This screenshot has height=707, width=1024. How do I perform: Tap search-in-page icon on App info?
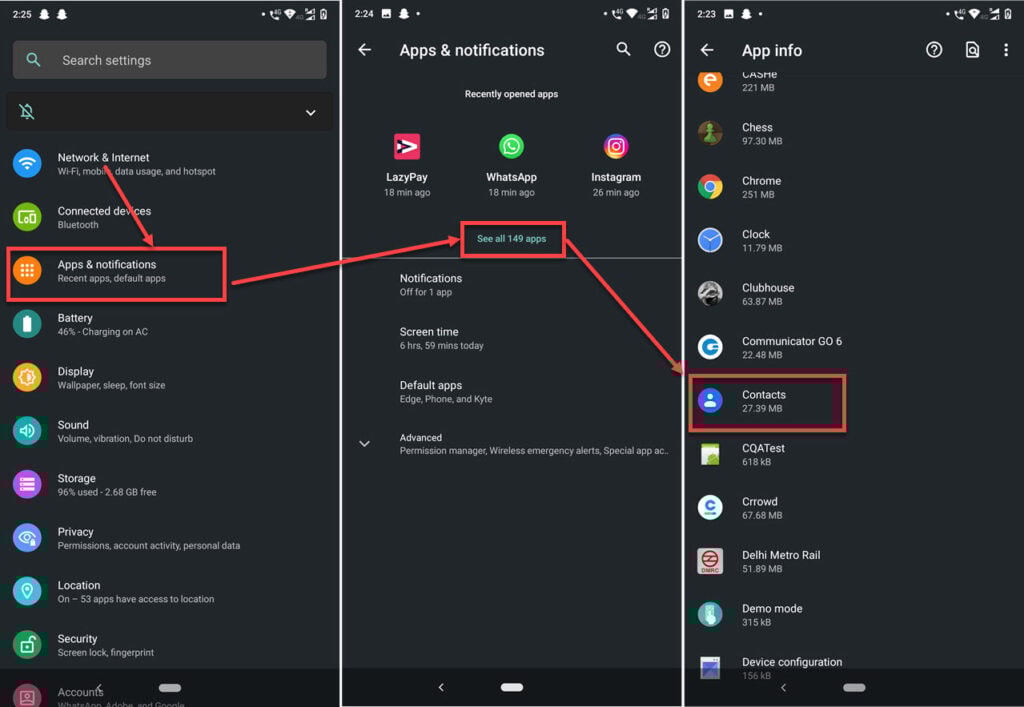[x=972, y=50]
